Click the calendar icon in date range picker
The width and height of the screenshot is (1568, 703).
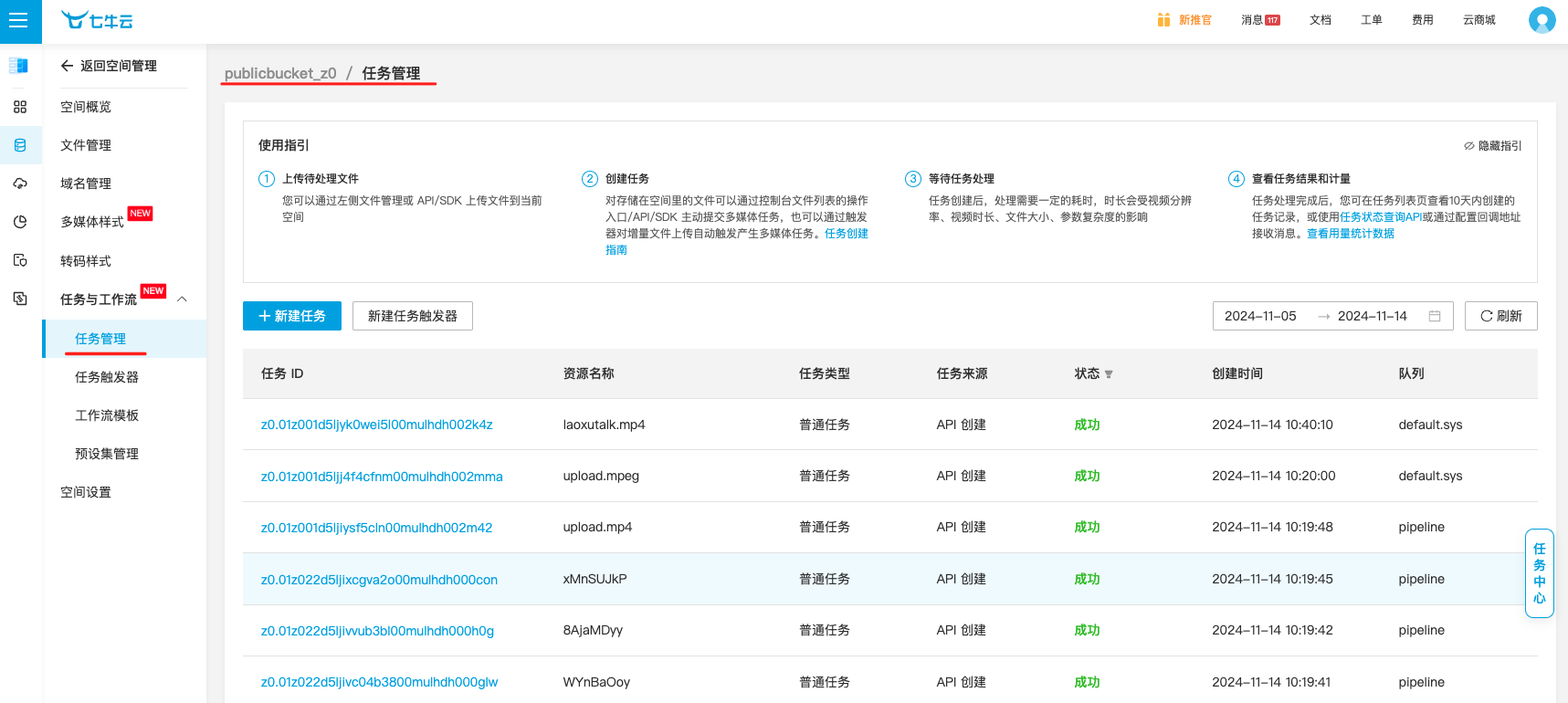point(1435,316)
